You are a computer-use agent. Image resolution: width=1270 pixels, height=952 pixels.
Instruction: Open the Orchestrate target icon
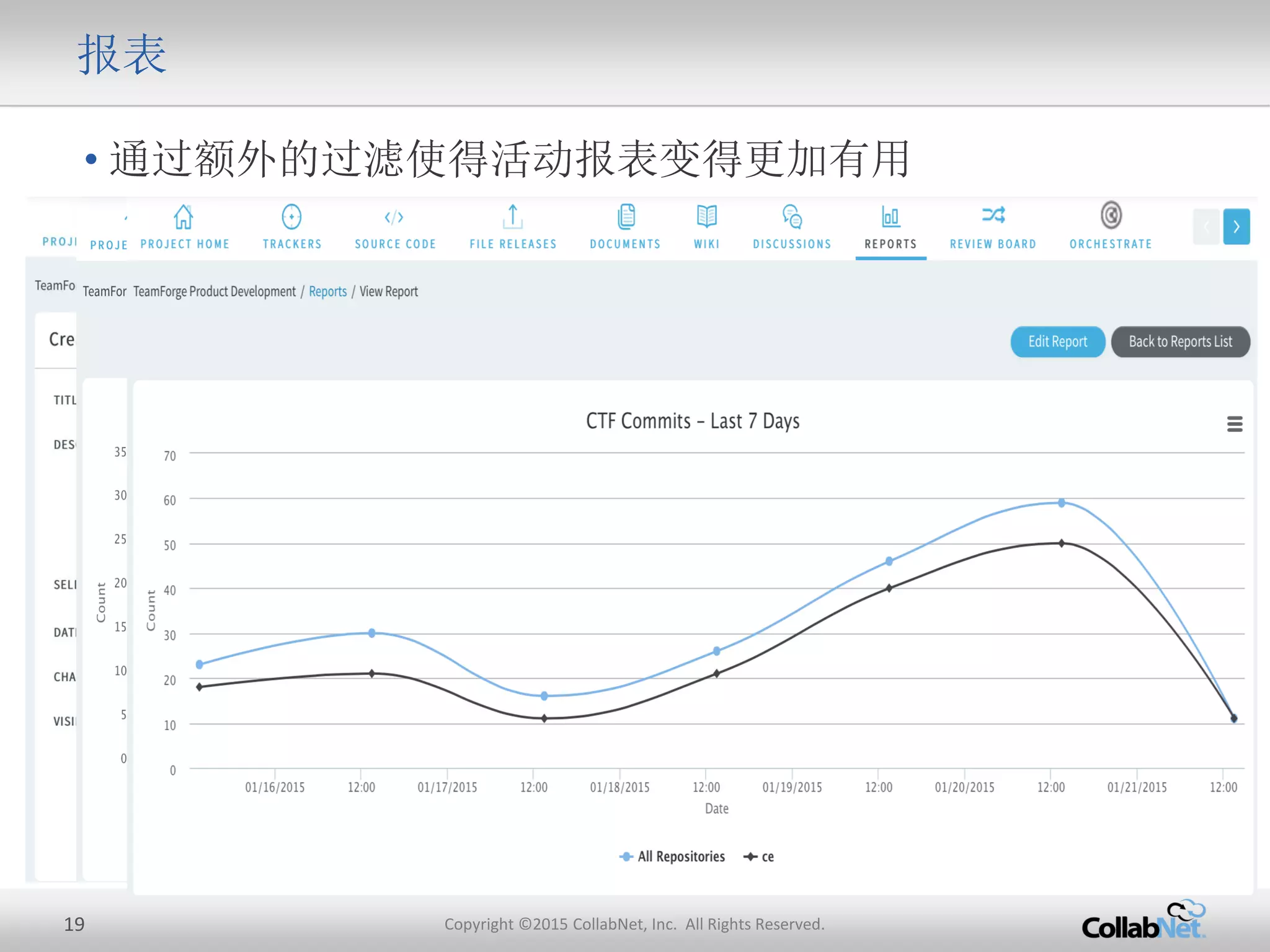[1111, 216]
